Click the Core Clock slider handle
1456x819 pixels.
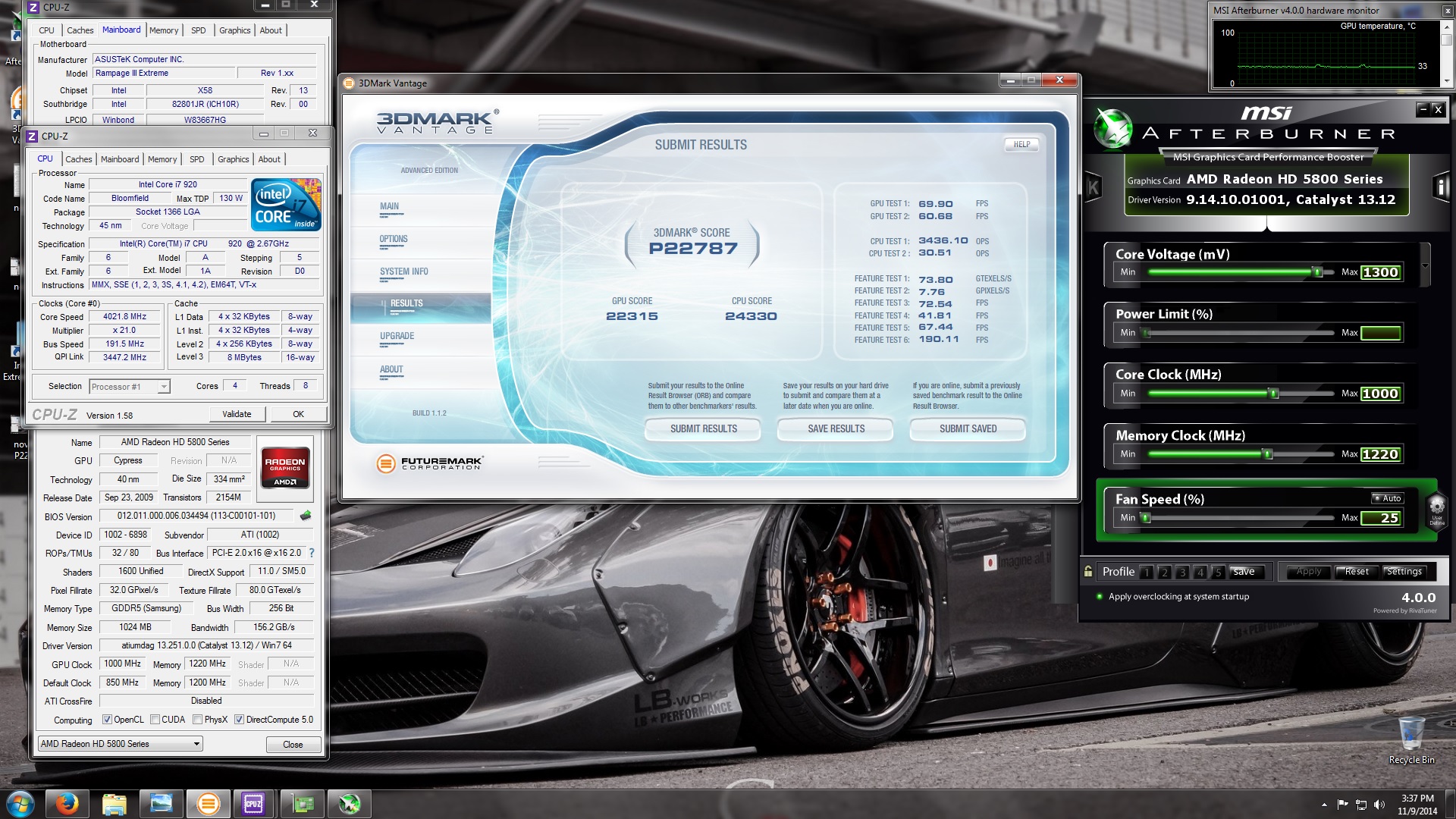(x=1274, y=394)
